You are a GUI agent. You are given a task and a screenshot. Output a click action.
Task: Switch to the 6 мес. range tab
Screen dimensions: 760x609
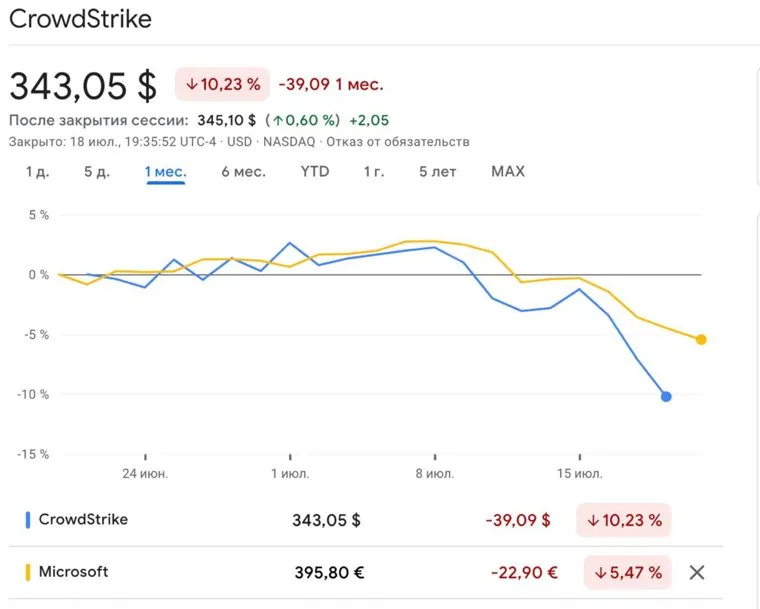point(243,172)
